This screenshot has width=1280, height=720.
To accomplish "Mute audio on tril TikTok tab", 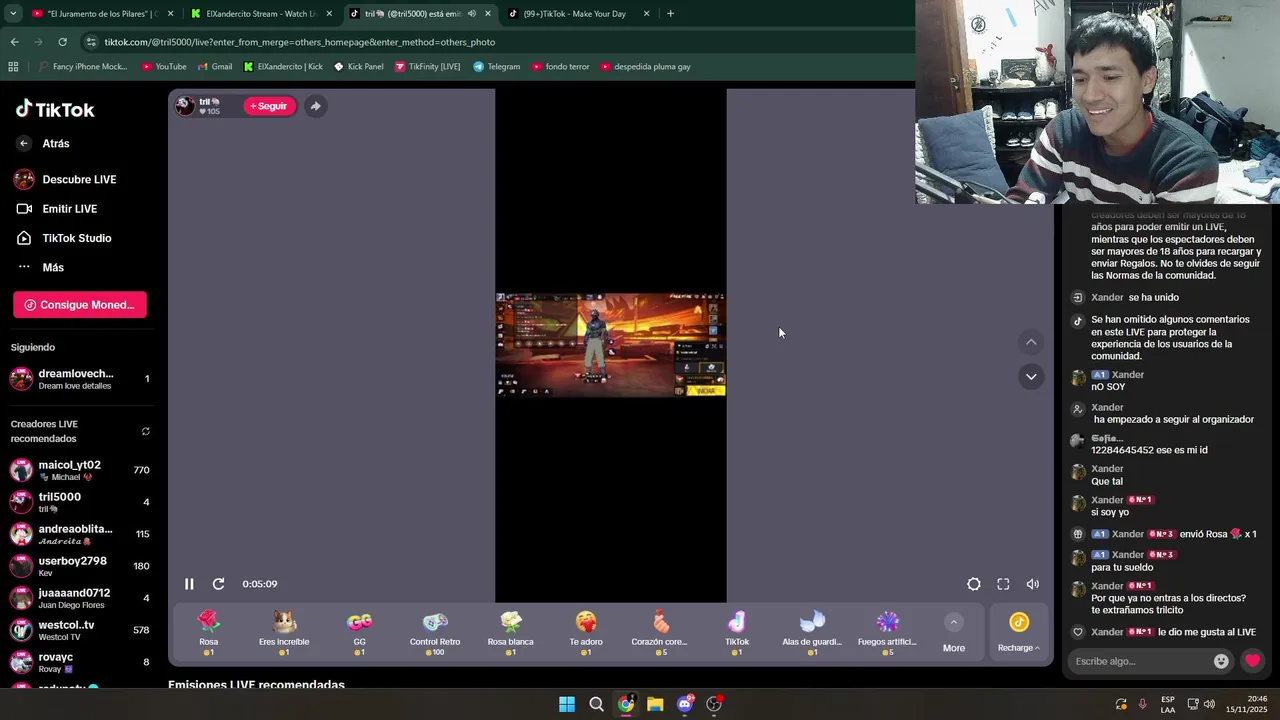I will [472, 14].
